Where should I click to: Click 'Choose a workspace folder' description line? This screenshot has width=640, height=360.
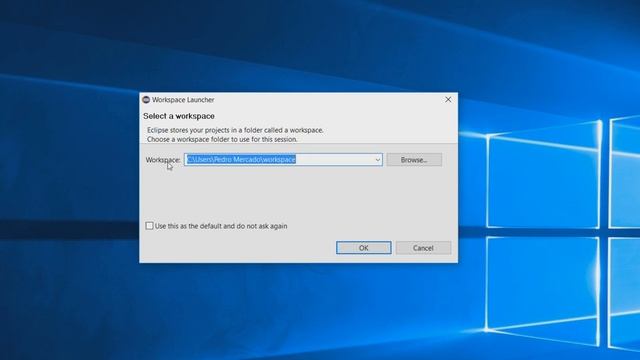click(x=222, y=139)
